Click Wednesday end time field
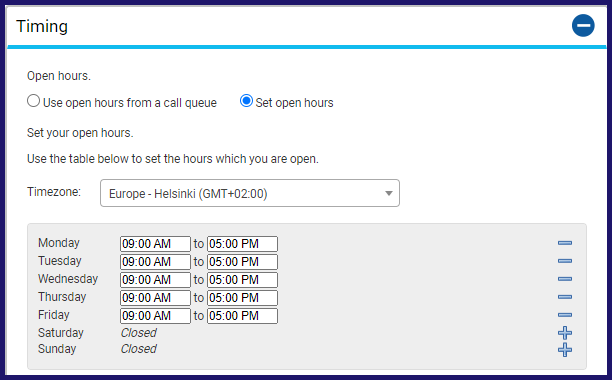Screen dimensions: 612x380 click(x=242, y=280)
